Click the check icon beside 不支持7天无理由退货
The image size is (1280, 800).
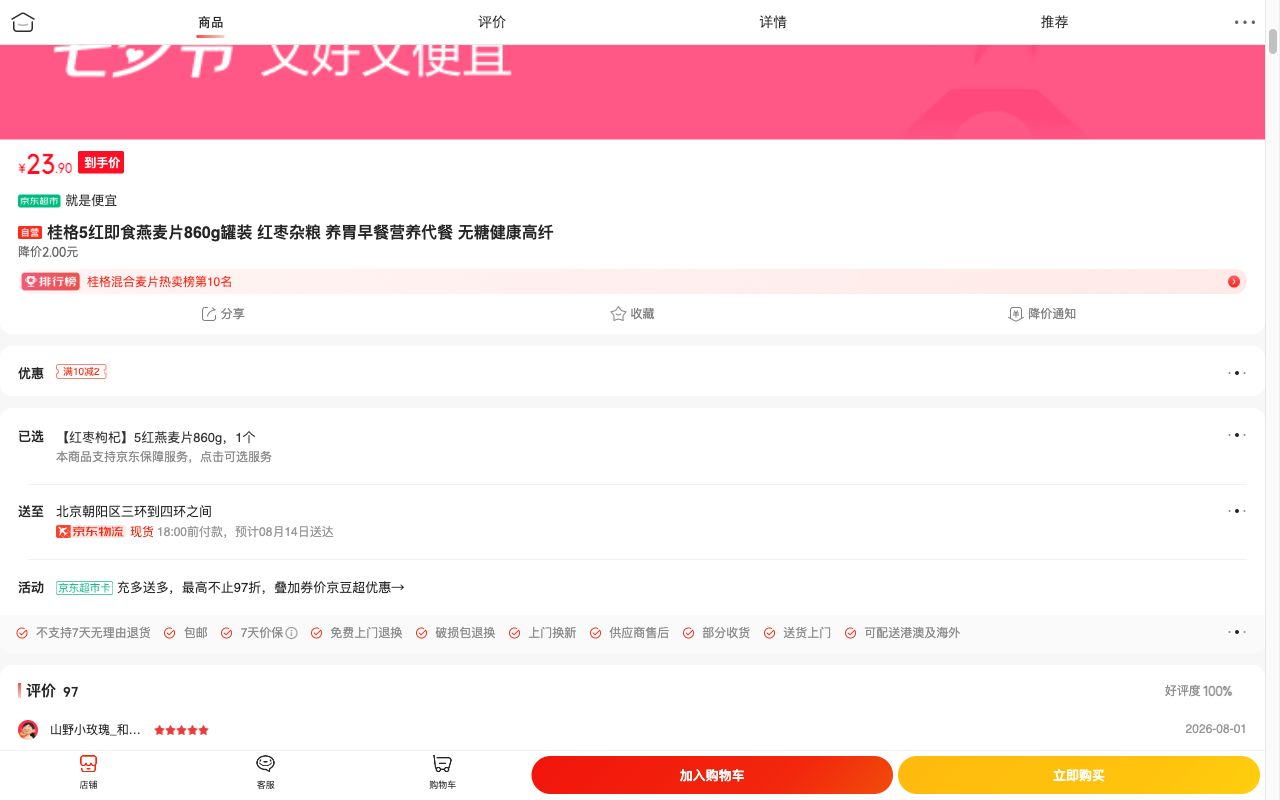tap(22, 633)
